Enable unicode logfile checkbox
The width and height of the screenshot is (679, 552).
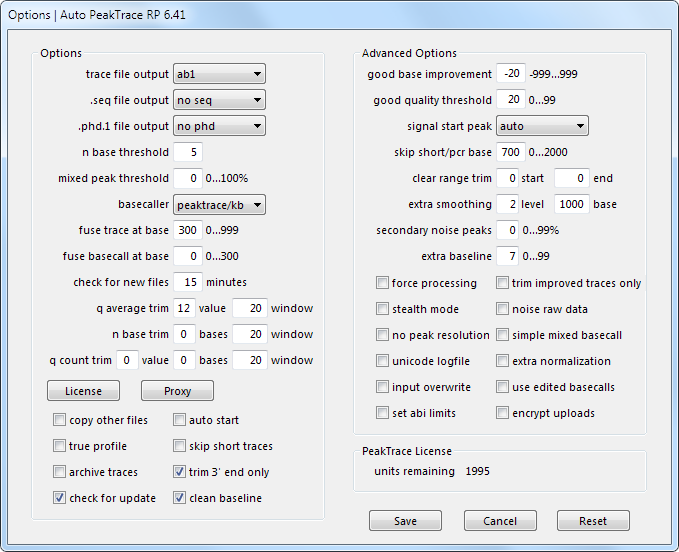point(382,361)
